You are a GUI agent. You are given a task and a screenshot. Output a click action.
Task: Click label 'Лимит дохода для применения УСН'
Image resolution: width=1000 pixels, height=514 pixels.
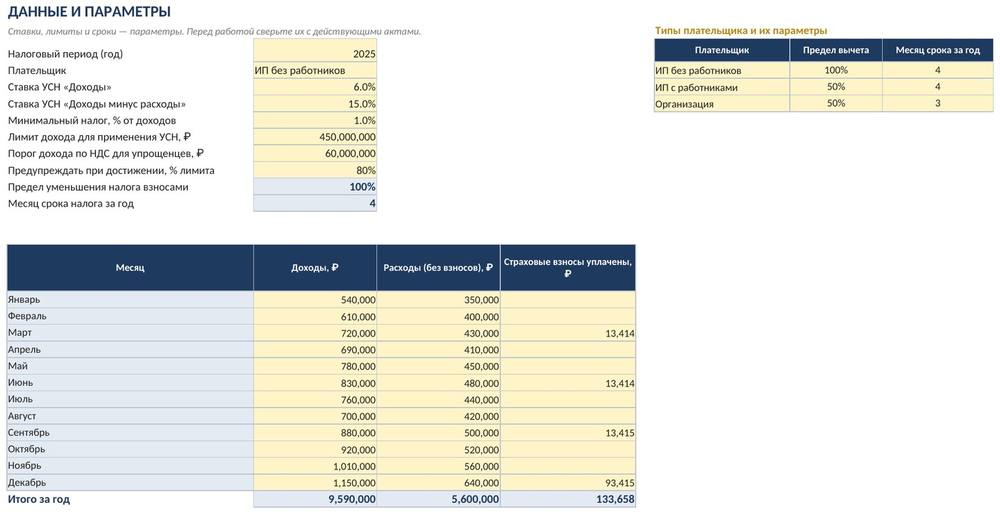coord(99,137)
